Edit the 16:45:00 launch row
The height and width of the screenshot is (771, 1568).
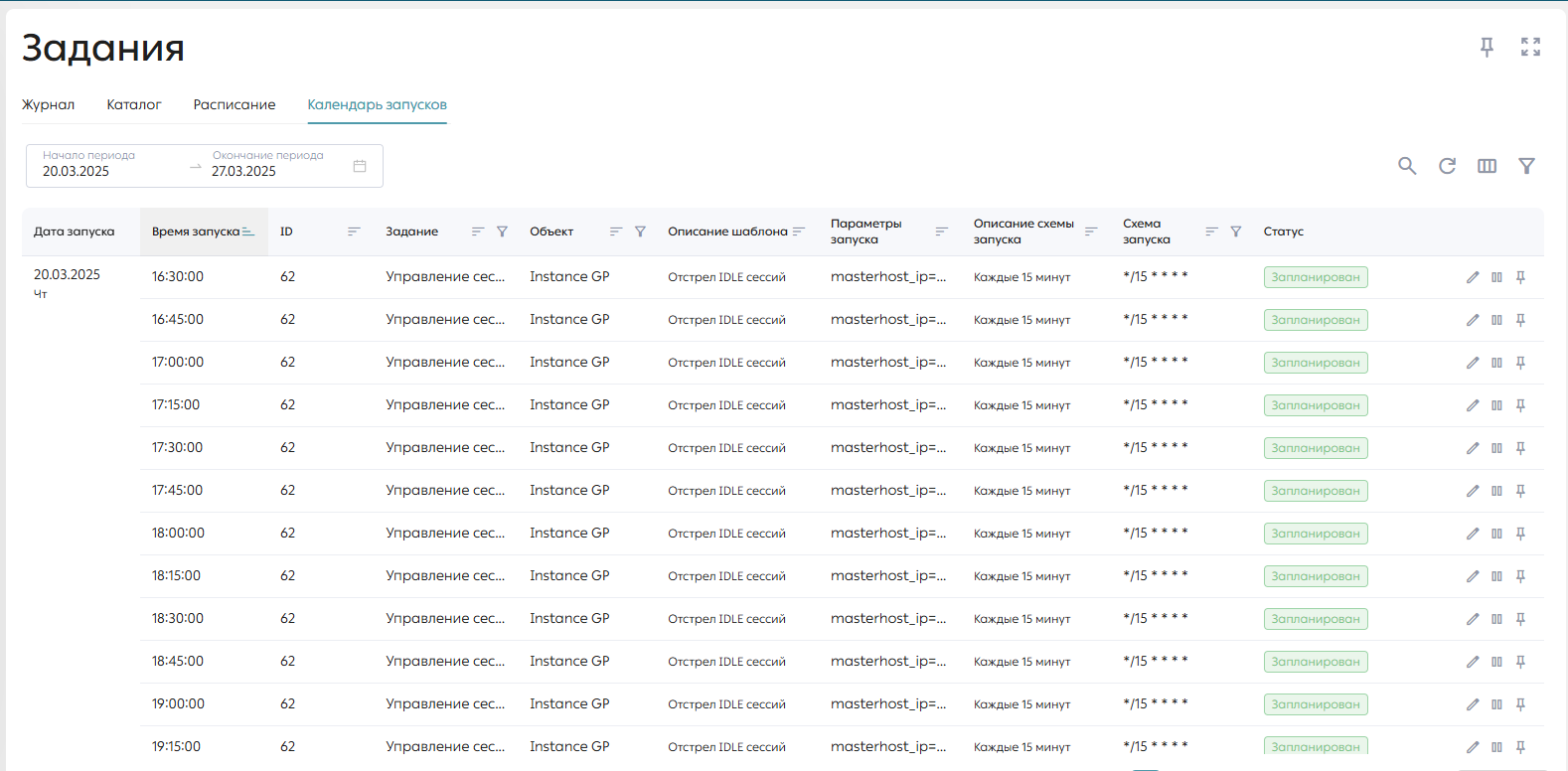pos(1473,320)
